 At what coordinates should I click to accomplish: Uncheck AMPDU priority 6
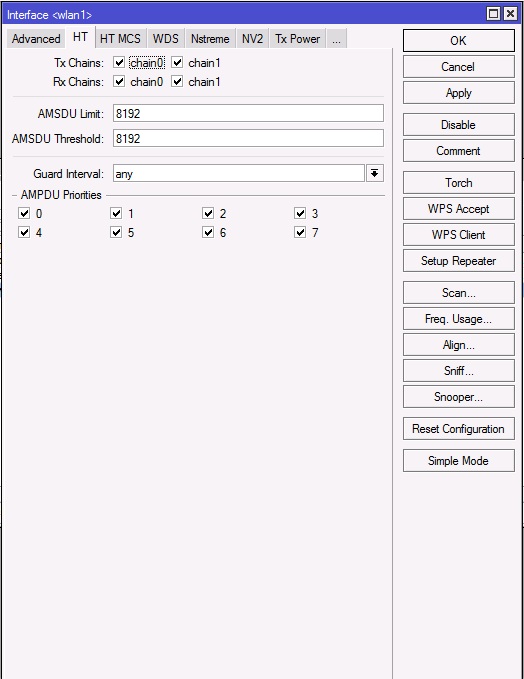click(x=208, y=233)
